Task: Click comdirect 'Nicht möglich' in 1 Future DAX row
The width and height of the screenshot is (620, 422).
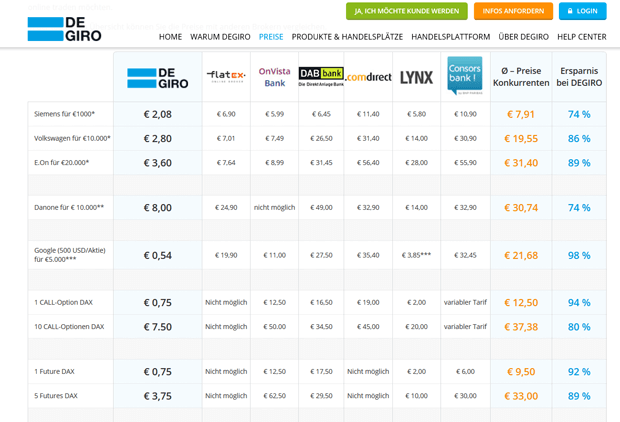Action: click(x=368, y=372)
